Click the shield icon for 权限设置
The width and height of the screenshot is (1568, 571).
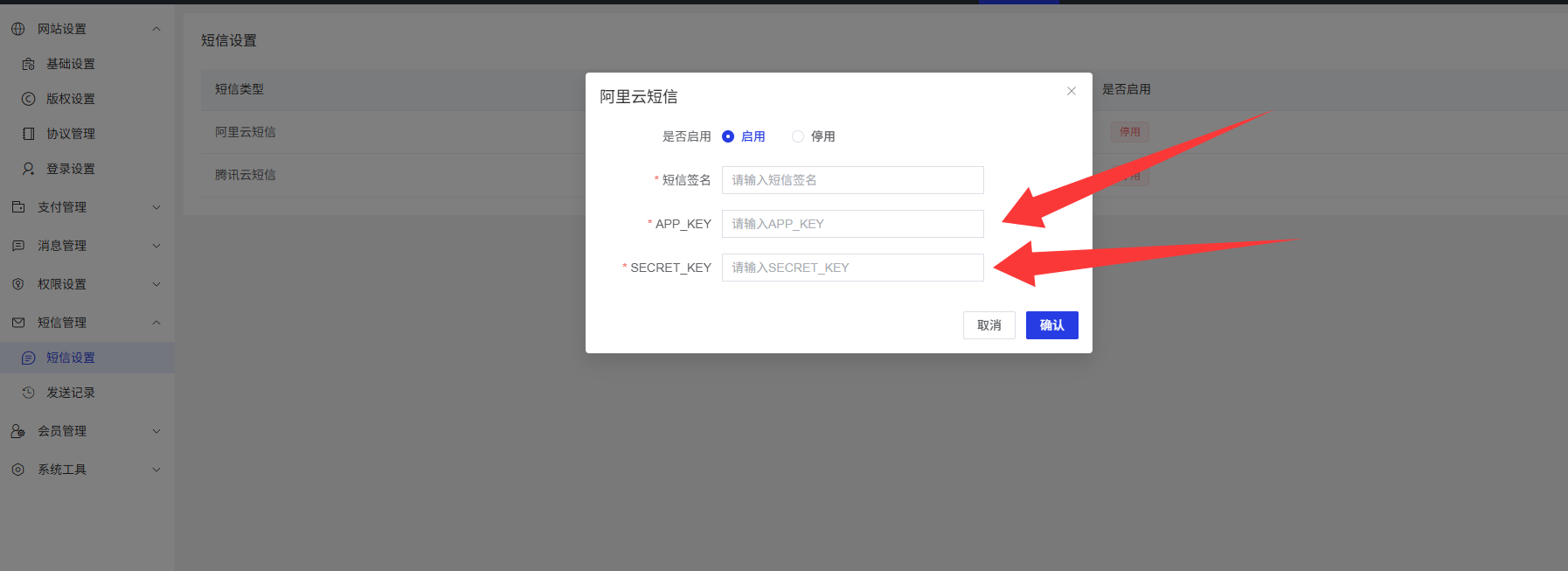(x=18, y=284)
